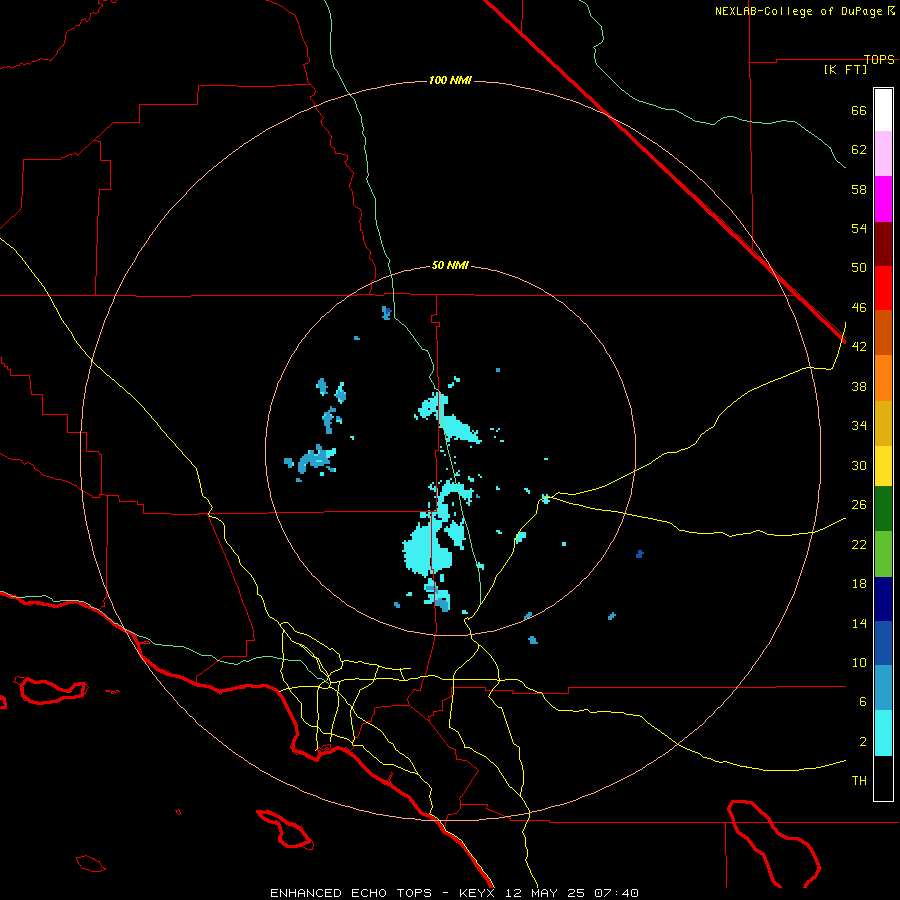
Task: Click the light blue swatch near 6
Action: pos(883,687)
